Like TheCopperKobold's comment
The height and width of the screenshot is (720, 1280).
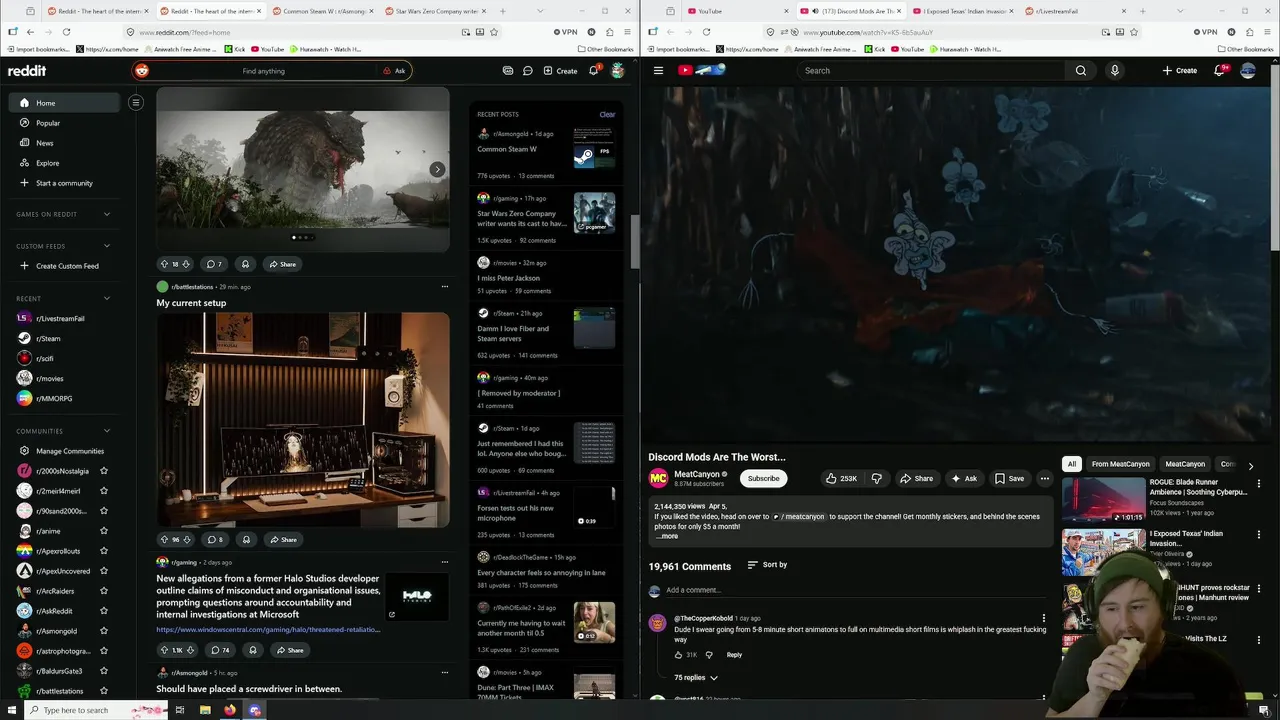679,655
